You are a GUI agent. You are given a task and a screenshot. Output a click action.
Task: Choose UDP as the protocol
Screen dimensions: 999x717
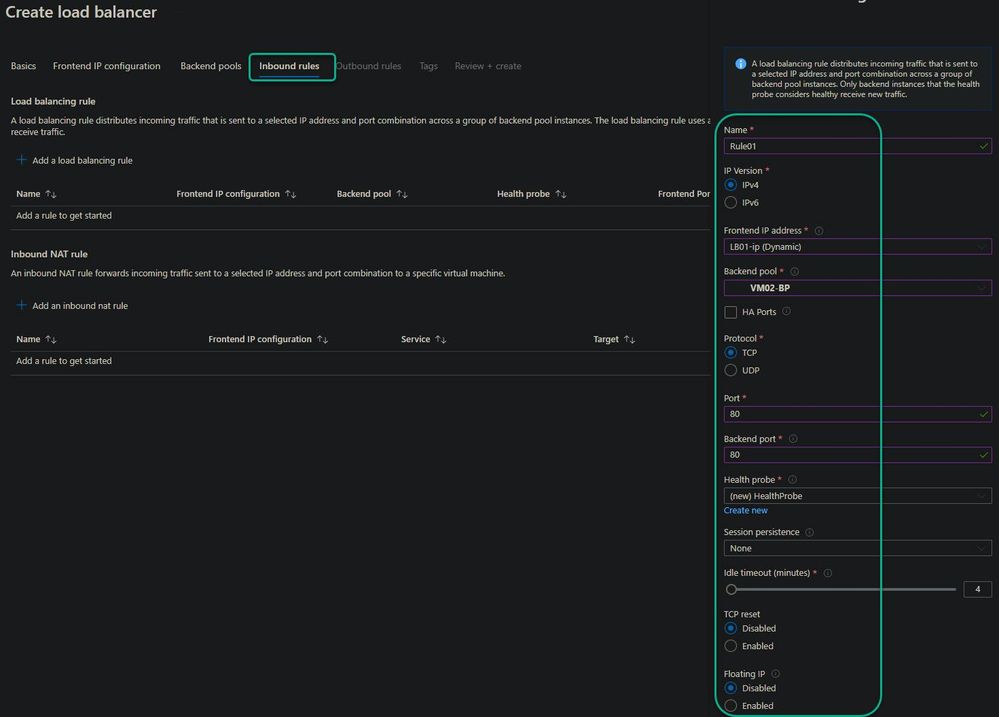(731, 371)
